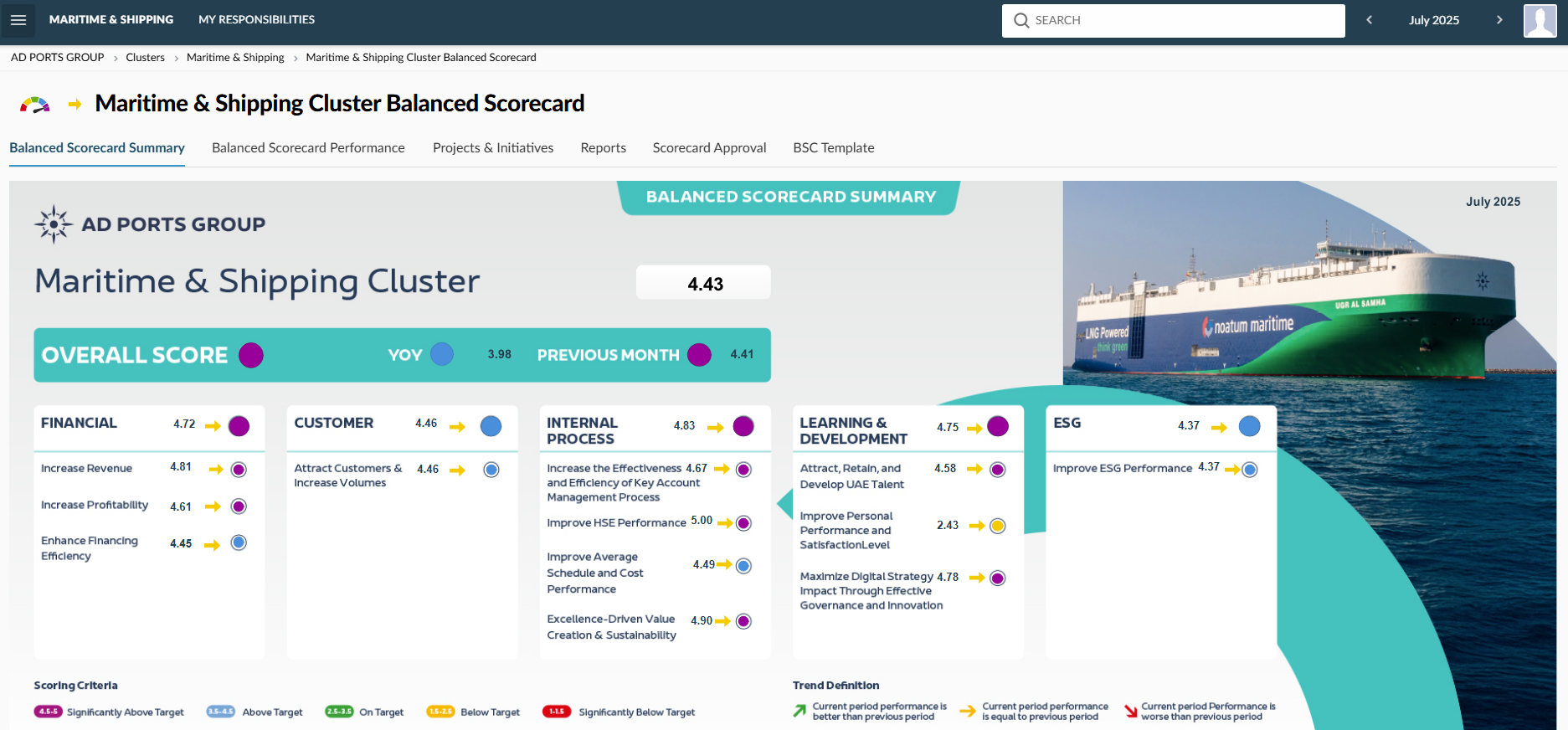Click the scorecard gauge icon beside title
This screenshot has width=1568, height=730.
pos(35,105)
